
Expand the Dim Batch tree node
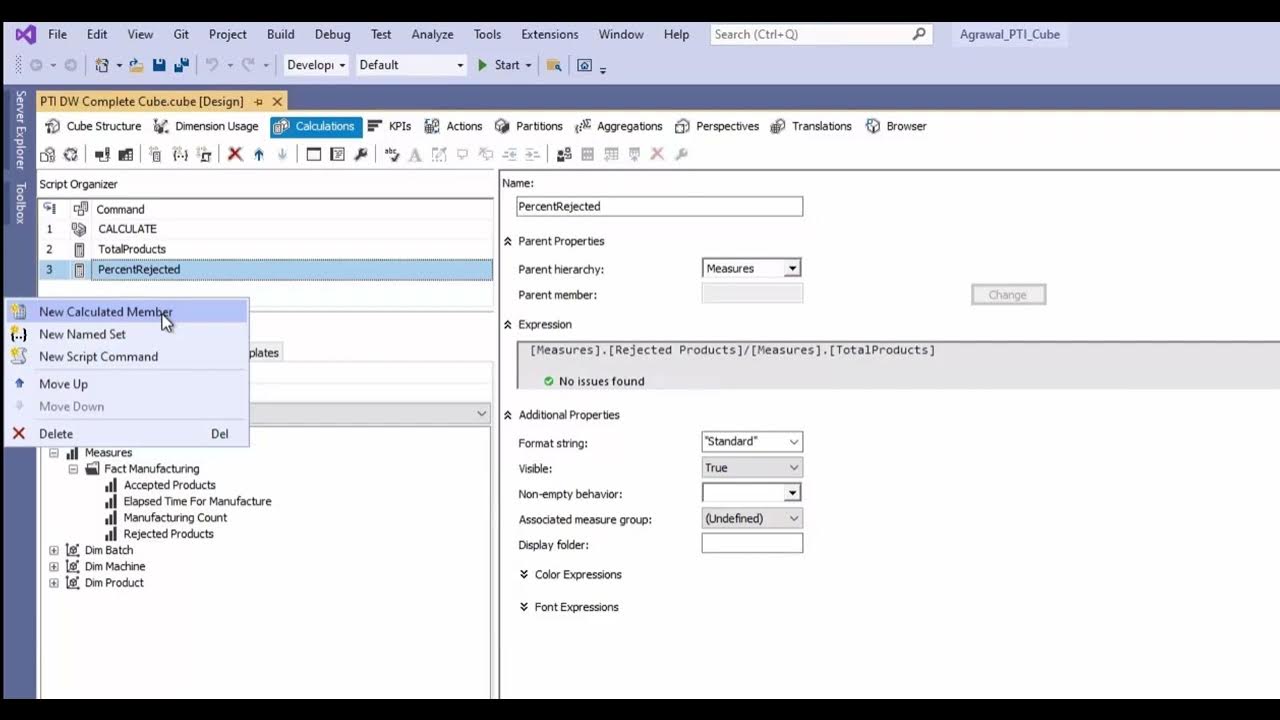pyautogui.click(x=54, y=550)
